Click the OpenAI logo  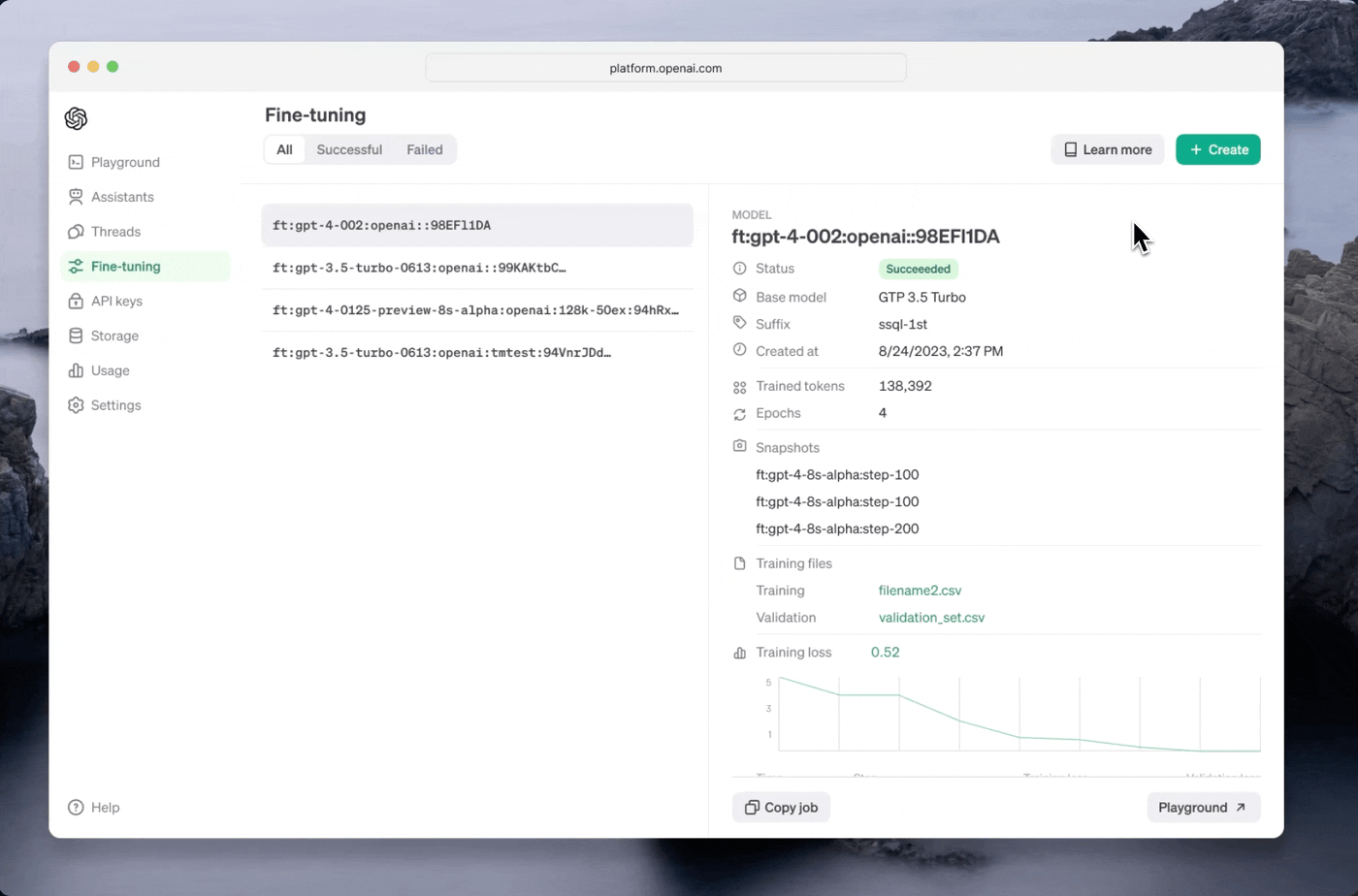click(76, 118)
